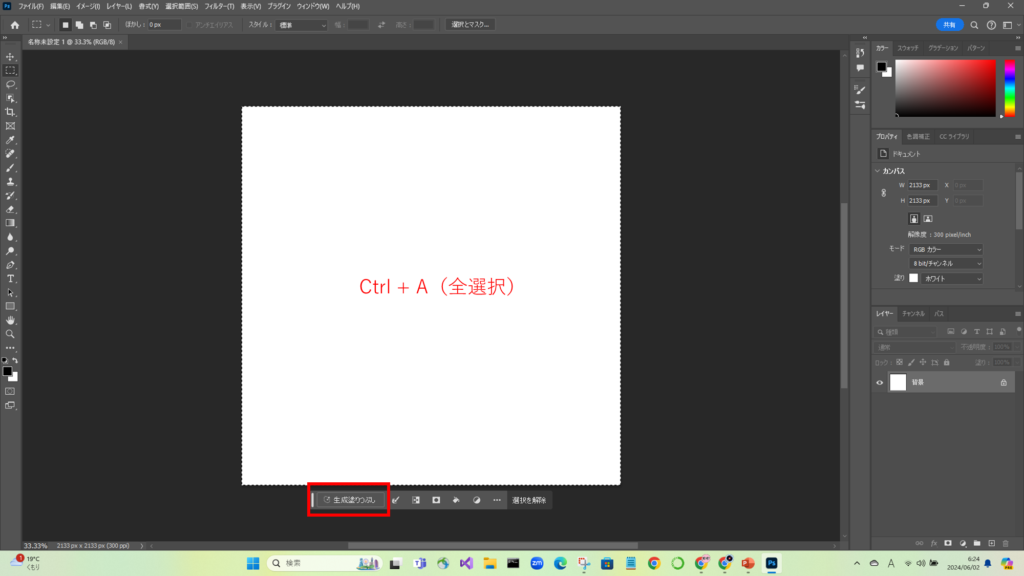Click the link width and height chain icon

(x=883, y=193)
